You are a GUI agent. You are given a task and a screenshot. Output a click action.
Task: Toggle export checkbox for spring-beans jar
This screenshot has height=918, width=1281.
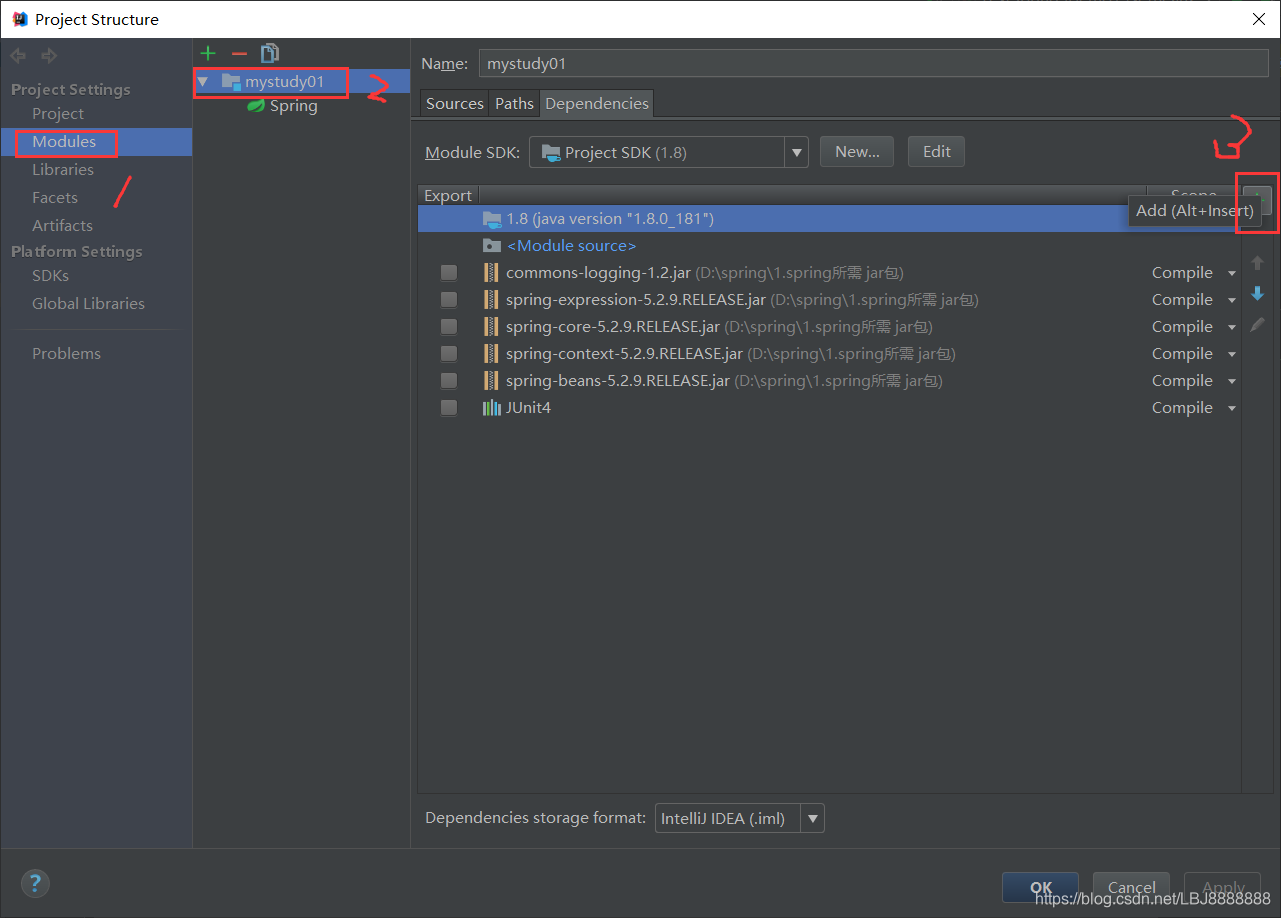[x=449, y=380]
